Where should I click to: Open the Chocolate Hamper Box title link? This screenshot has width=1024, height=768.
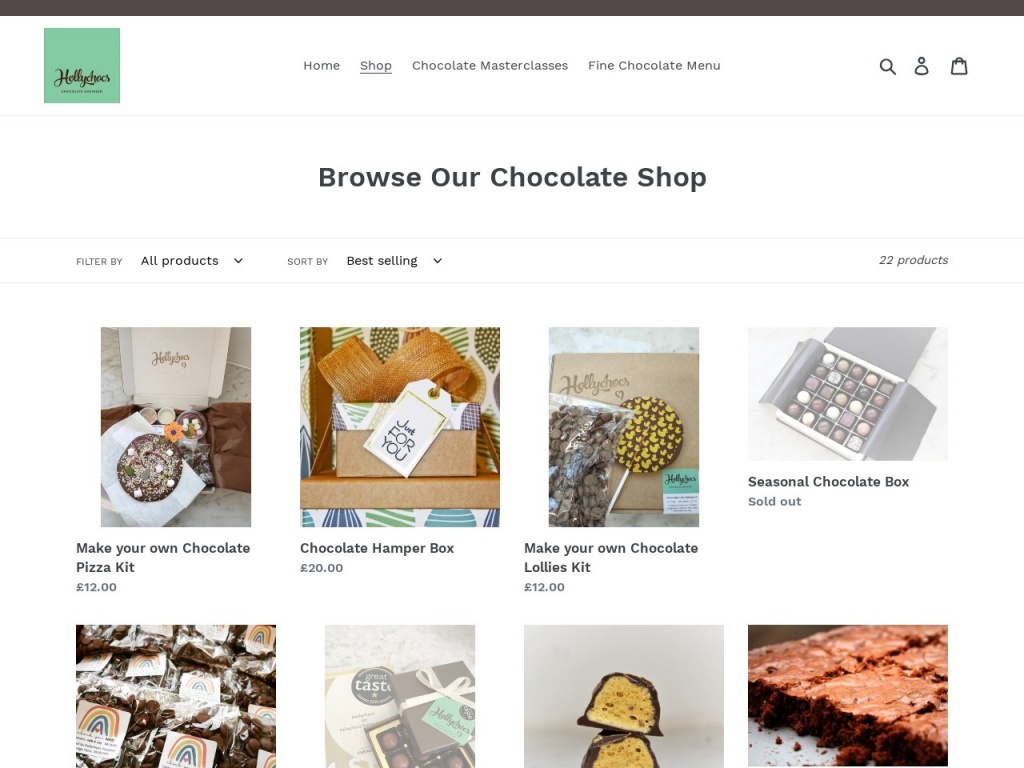tap(377, 548)
